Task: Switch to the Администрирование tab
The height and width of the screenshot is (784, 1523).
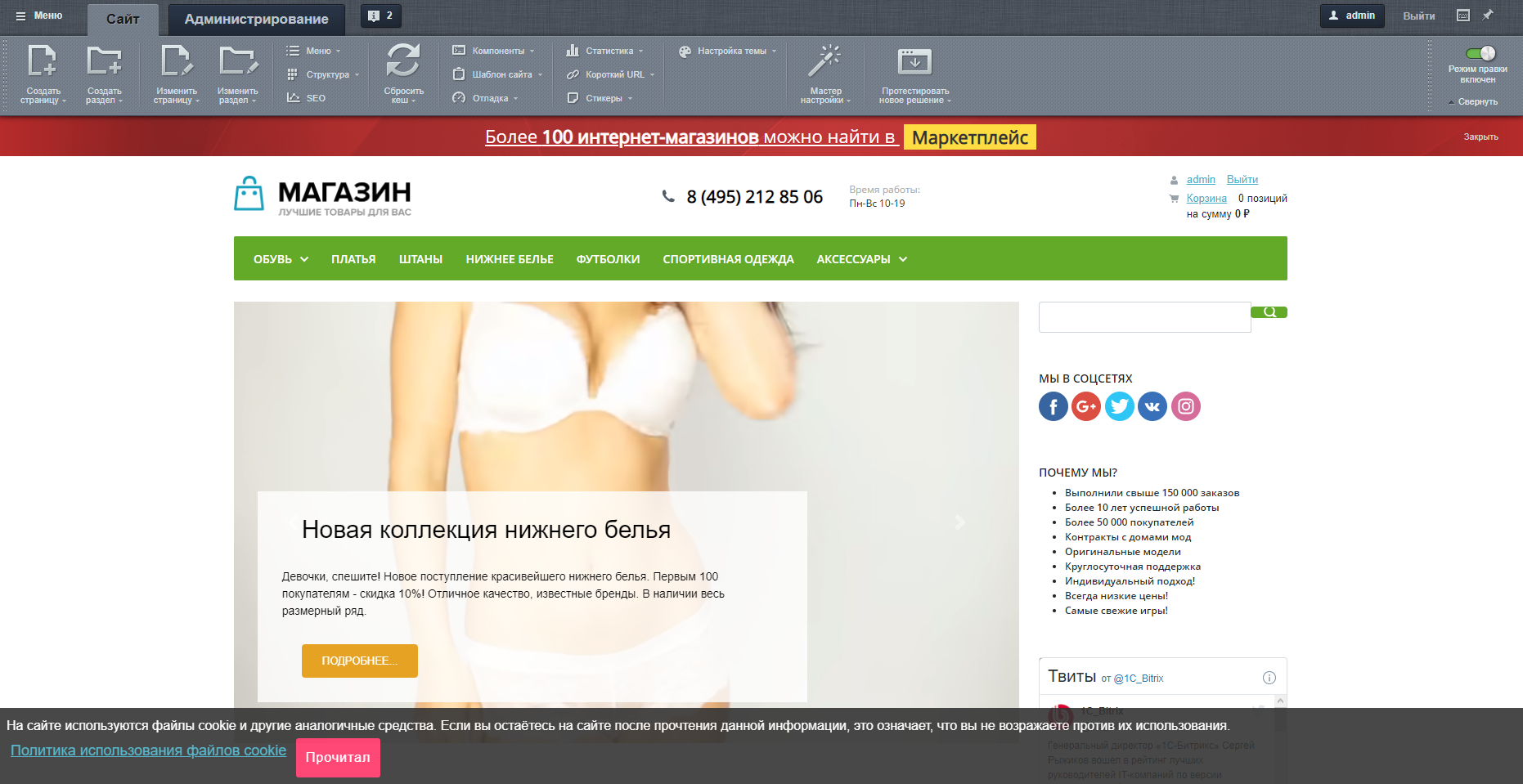Action: (x=256, y=19)
